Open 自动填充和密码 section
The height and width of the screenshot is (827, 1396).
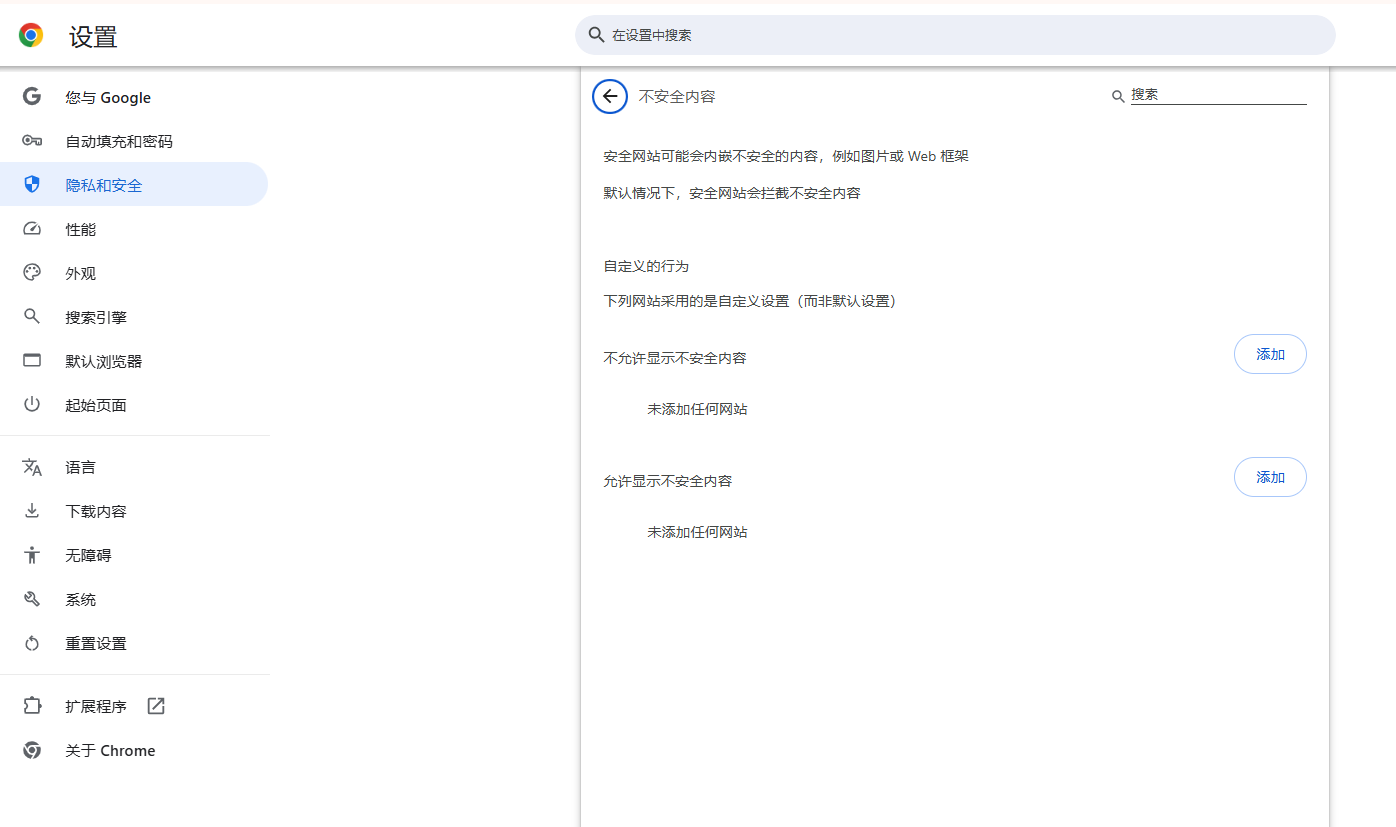[134, 141]
